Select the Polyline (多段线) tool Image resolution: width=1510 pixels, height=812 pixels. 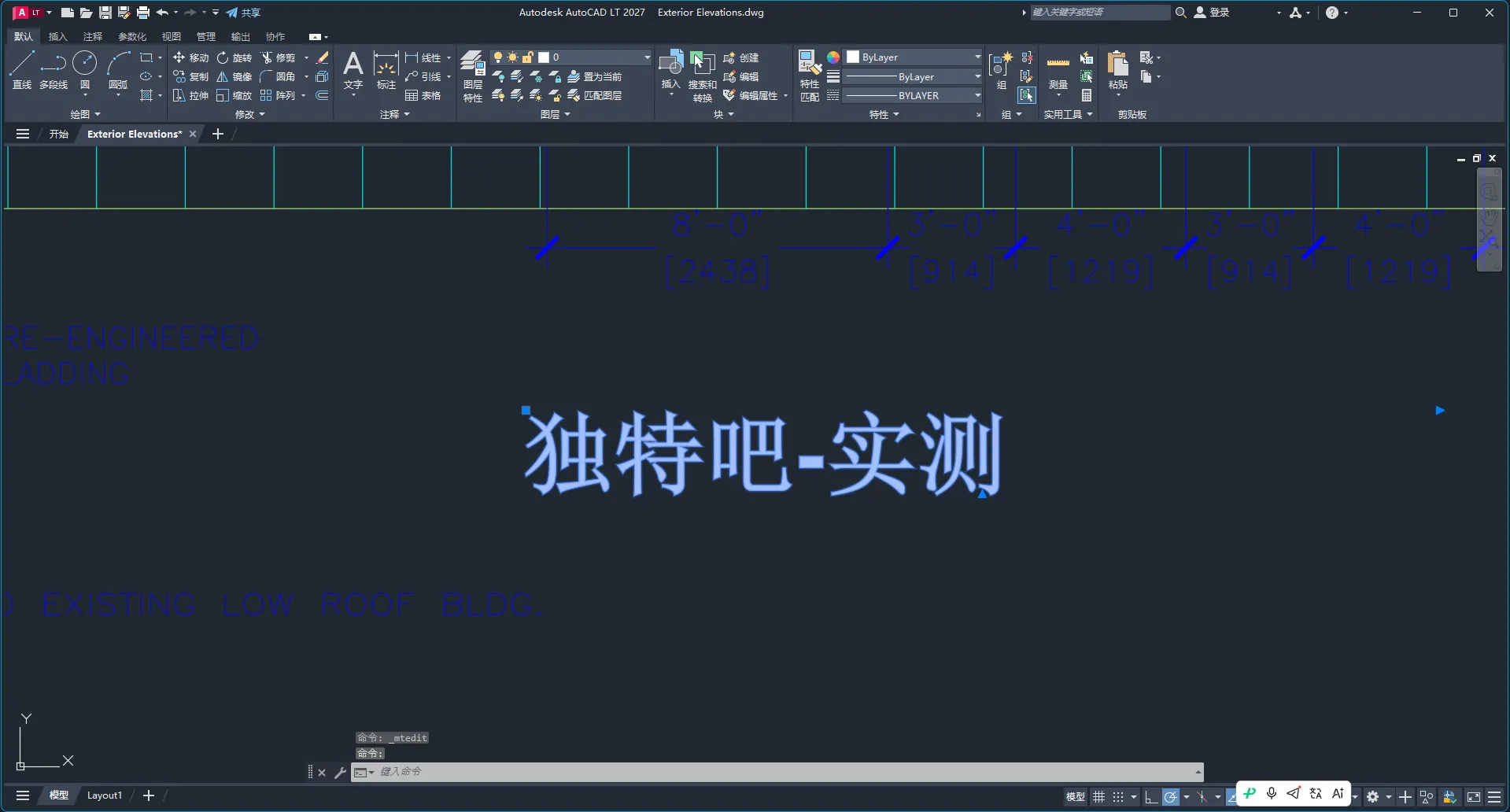(x=54, y=69)
